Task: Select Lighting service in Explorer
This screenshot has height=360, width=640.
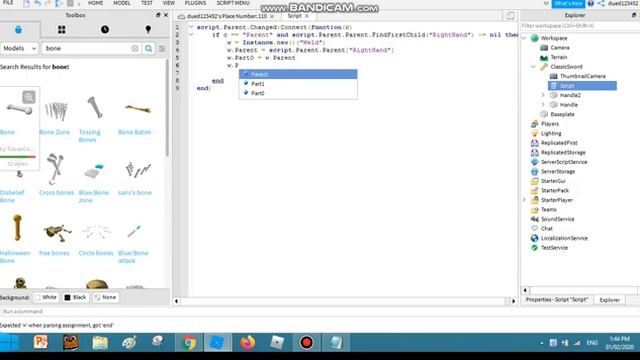Action: [x=551, y=133]
